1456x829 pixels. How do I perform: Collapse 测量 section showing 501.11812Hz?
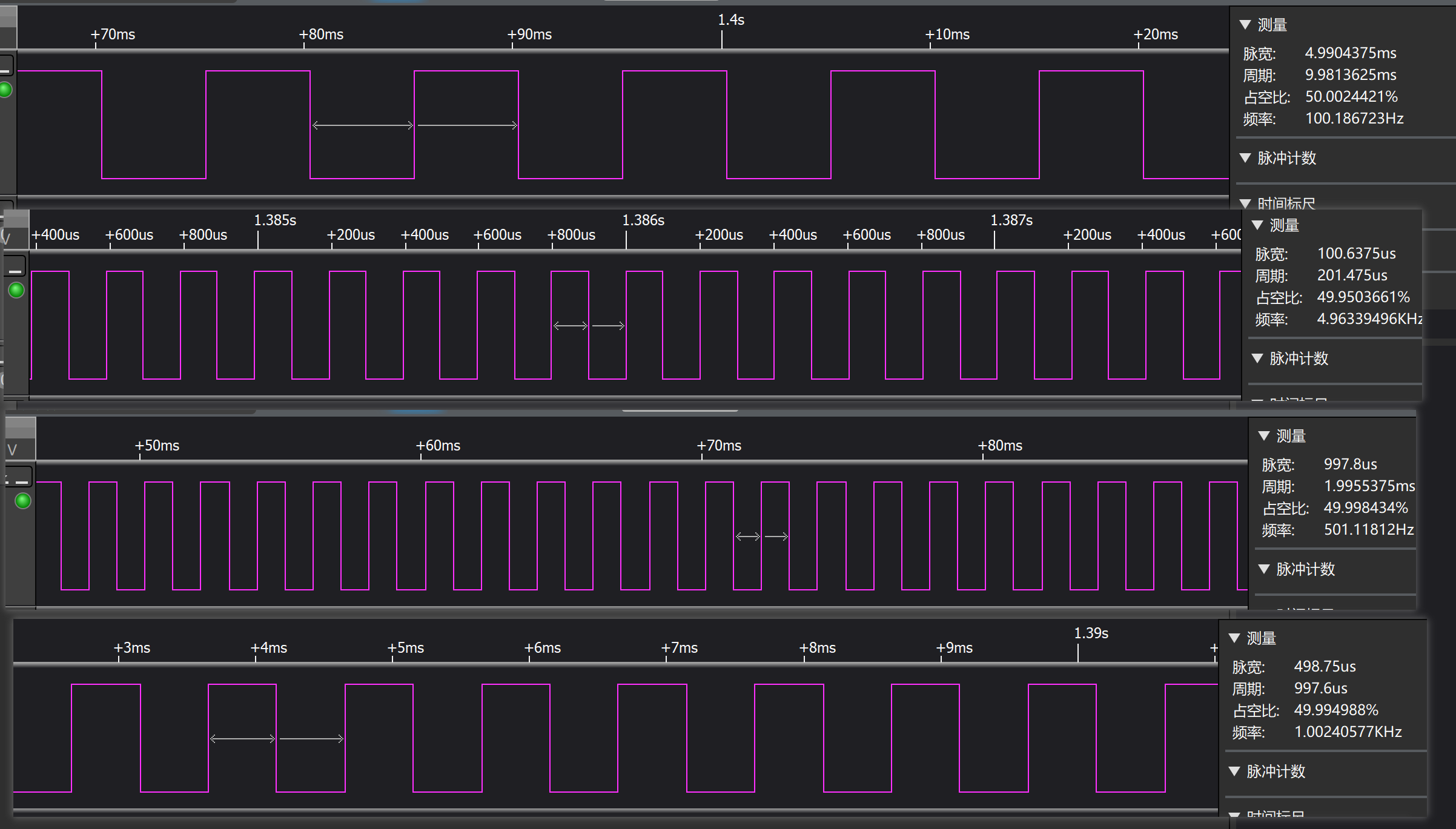click(1264, 436)
